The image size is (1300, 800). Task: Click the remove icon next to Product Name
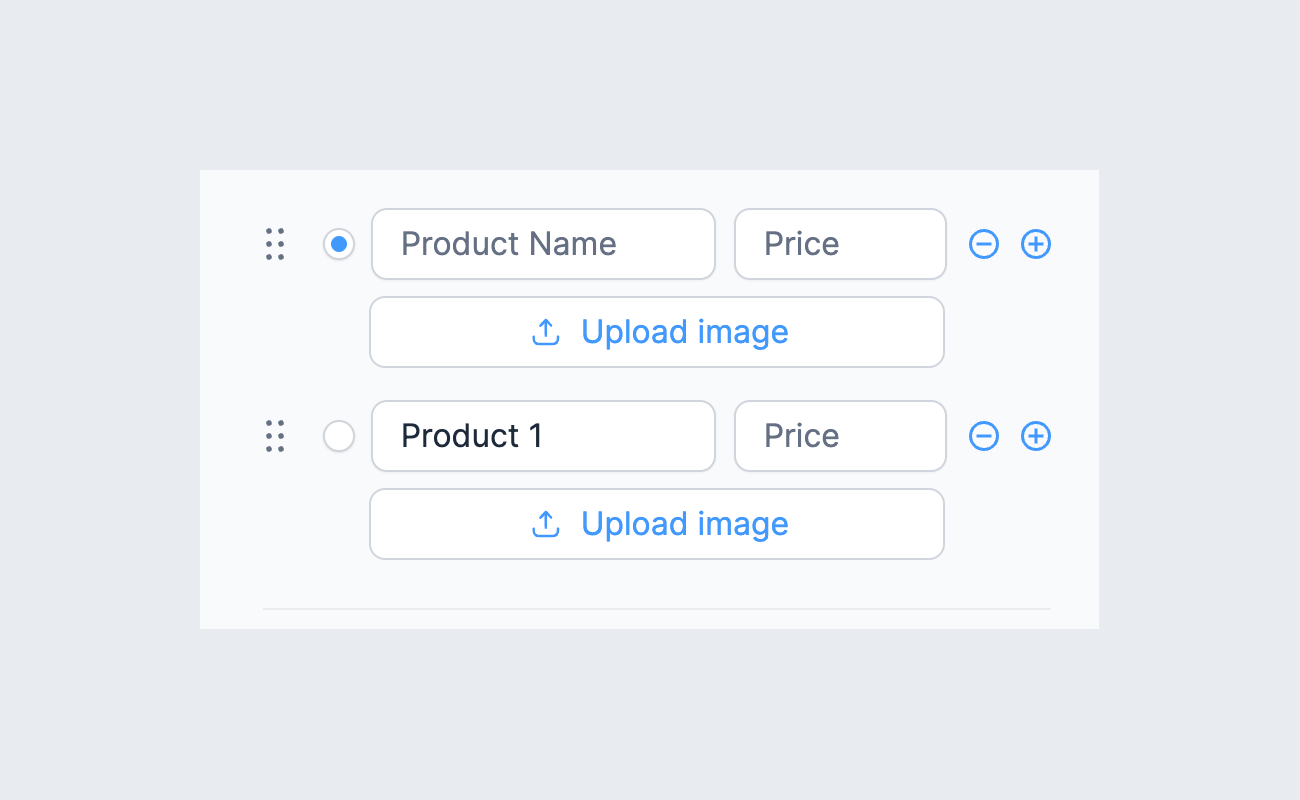[x=984, y=244]
